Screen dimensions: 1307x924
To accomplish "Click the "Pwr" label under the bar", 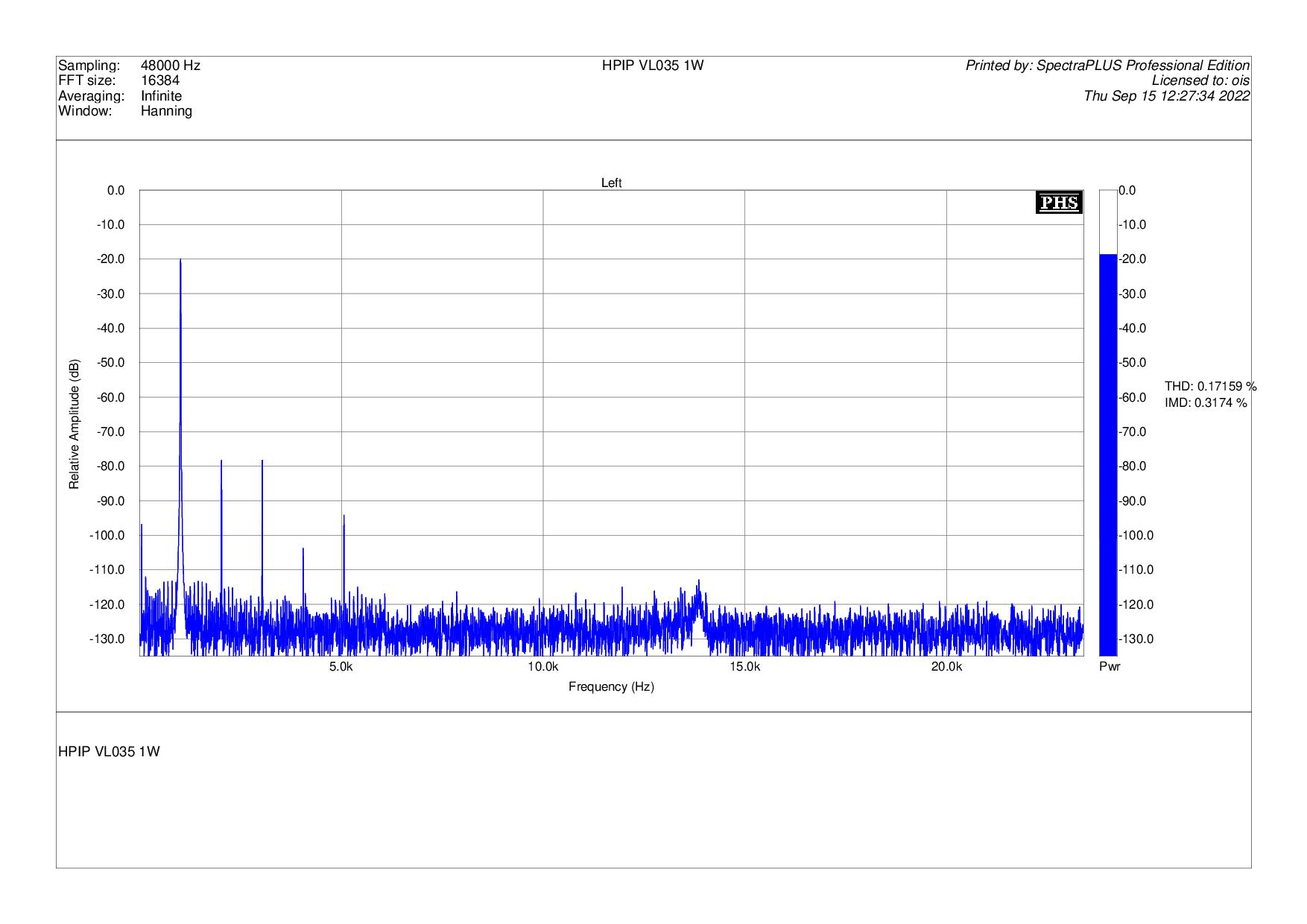I will tap(1110, 667).
